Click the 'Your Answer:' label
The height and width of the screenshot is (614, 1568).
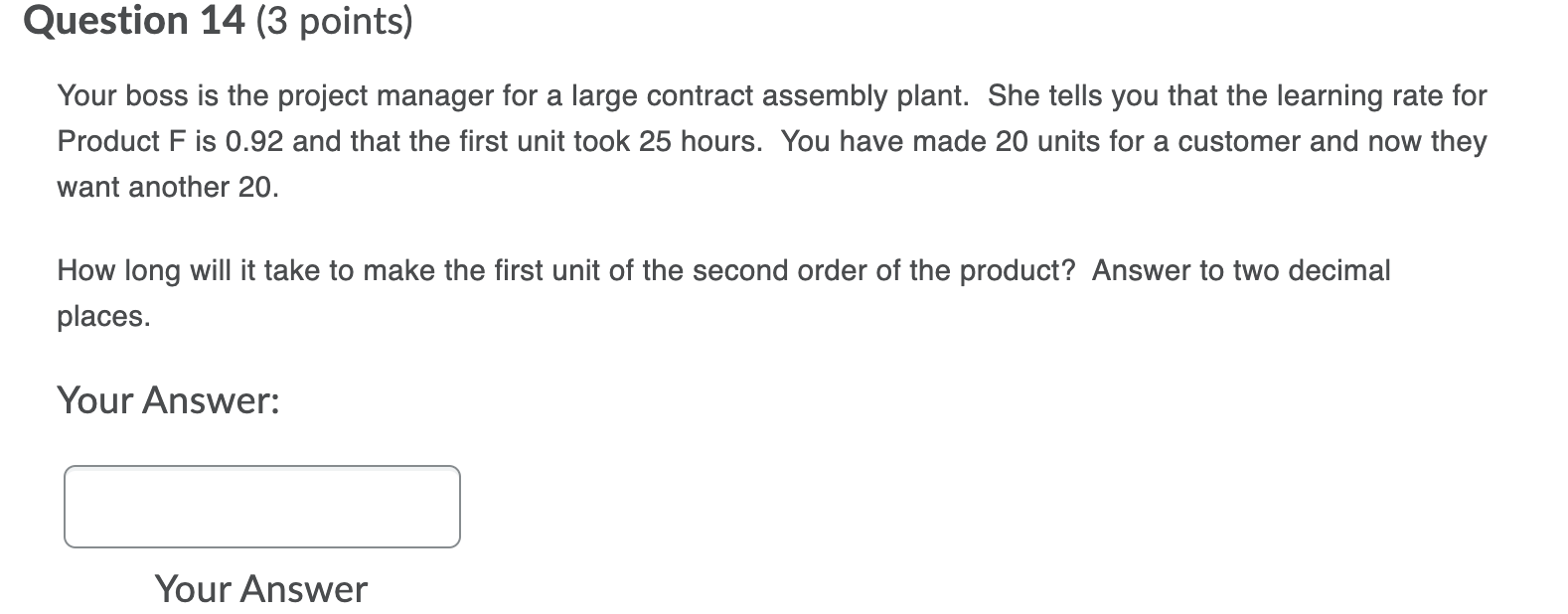point(167,400)
